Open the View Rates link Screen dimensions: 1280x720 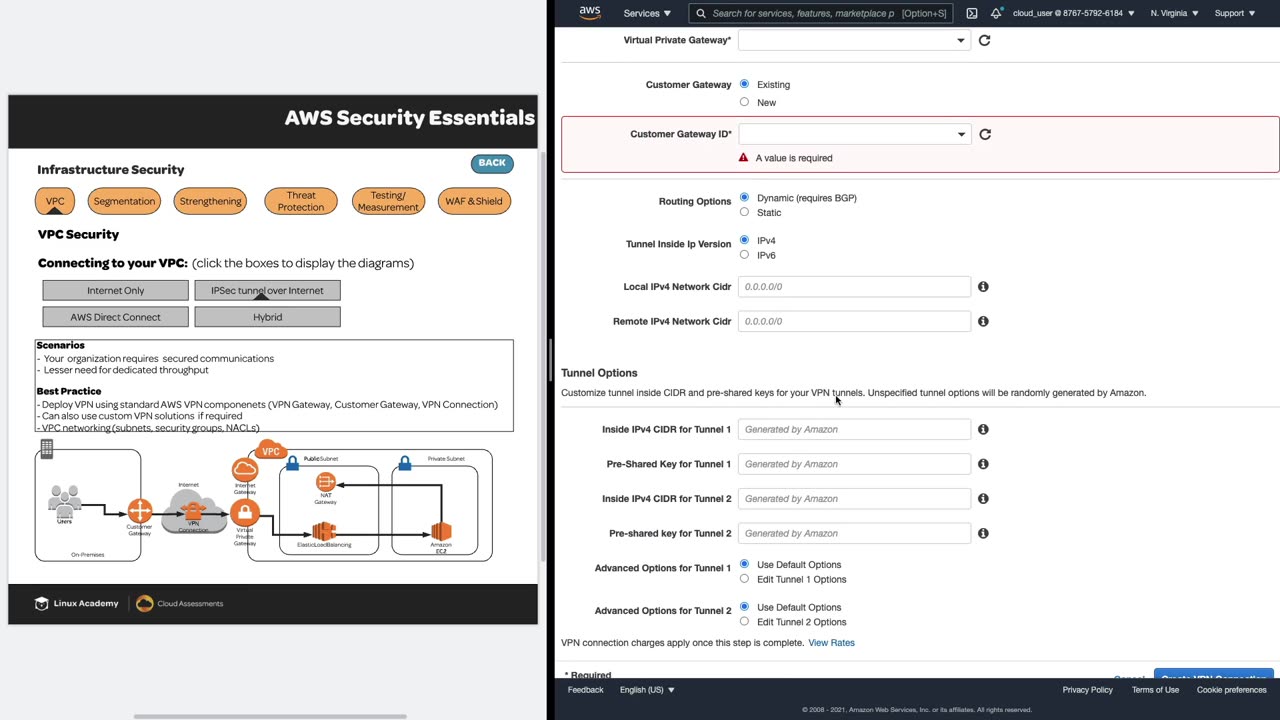831,643
